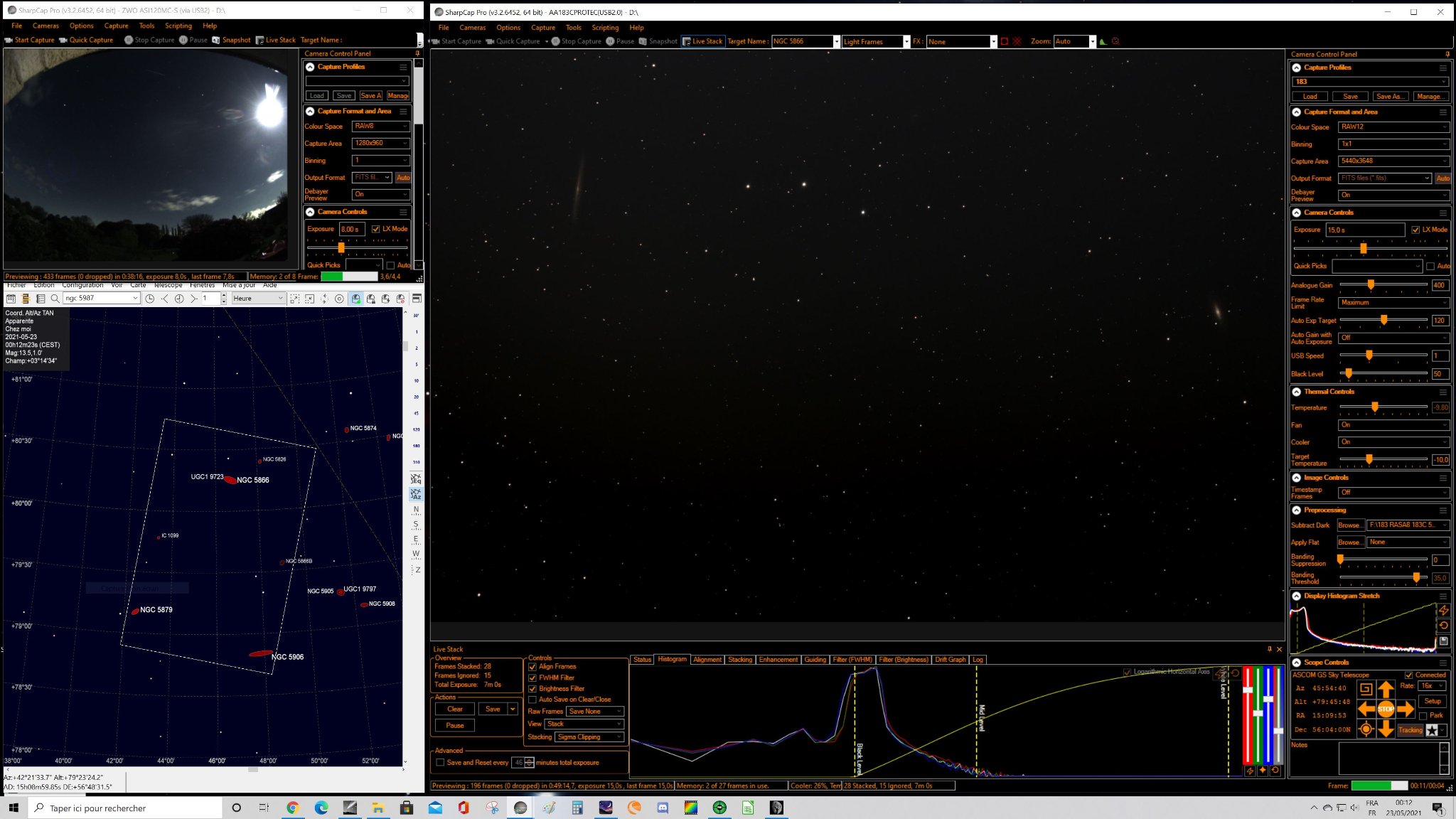Open the Frame Rate Limit dropdown

pos(1393,303)
